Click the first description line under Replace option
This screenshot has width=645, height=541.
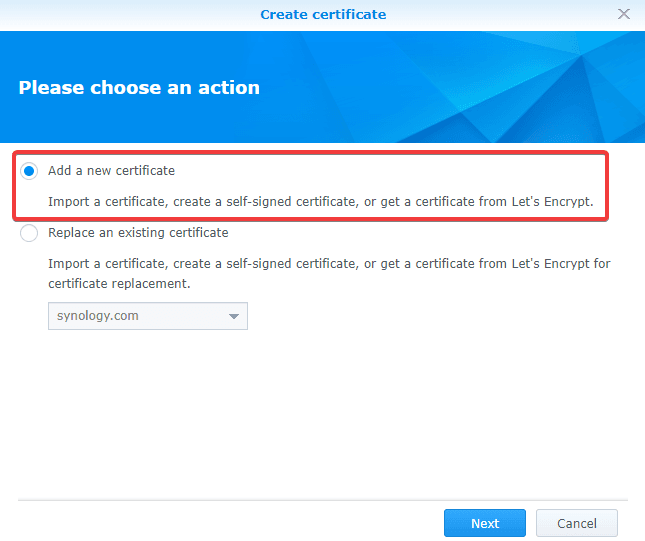point(329,264)
